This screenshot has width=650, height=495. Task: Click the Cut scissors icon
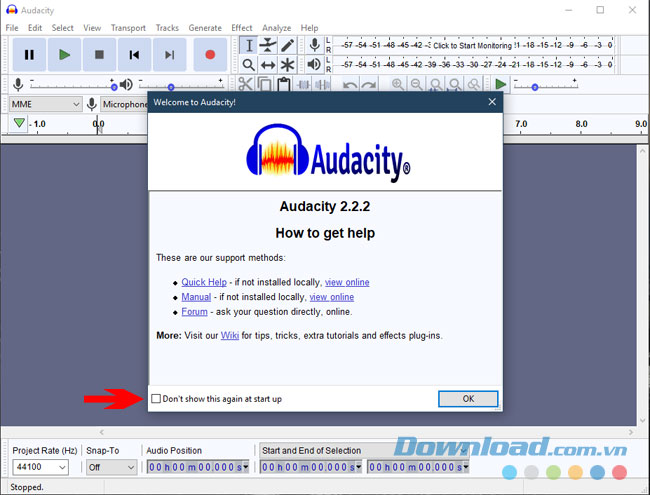pyautogui.click(x=245, y=85)
